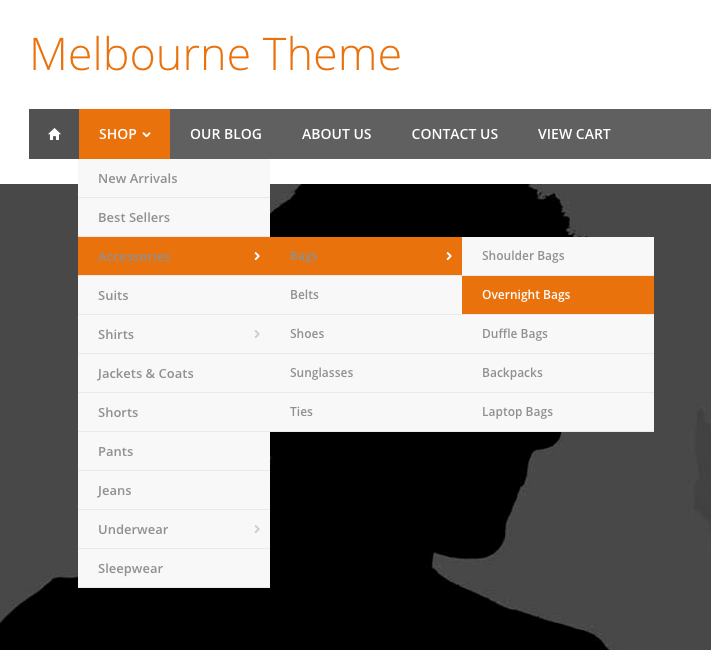Navigate to CONTACT US
The image size is (711, 650).
point(454,134)
